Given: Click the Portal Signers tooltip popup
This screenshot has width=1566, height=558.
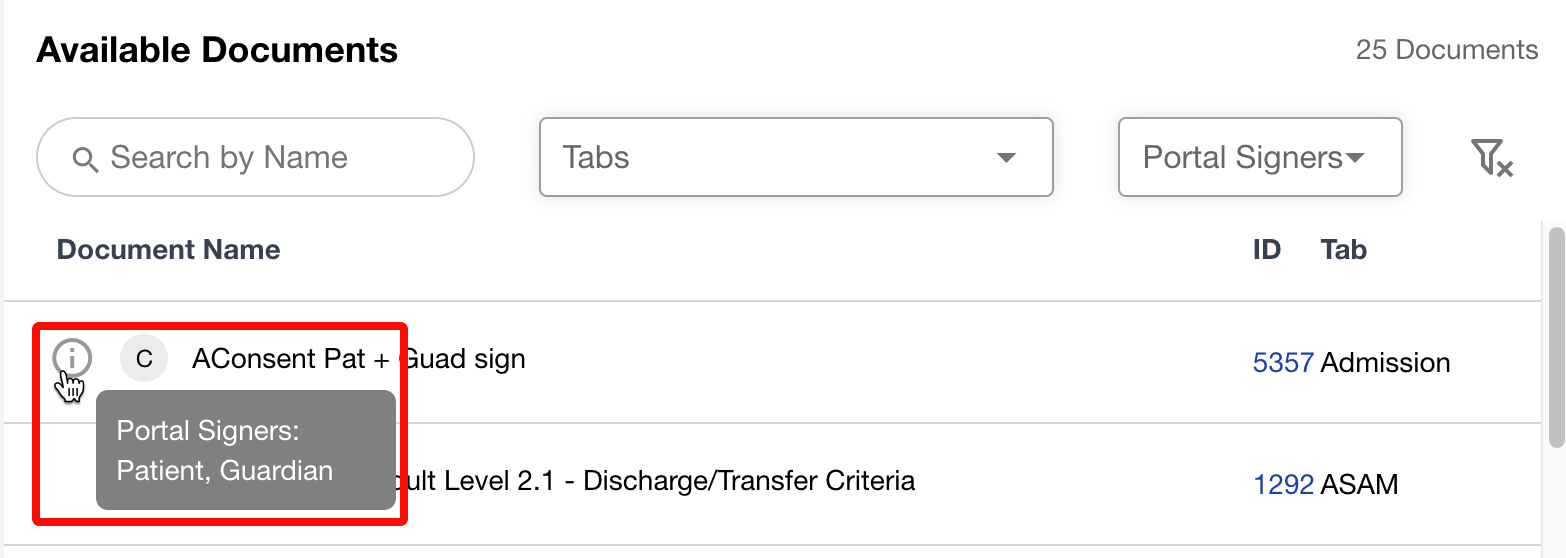Looking at the screenshot, I should click(245, 450).
